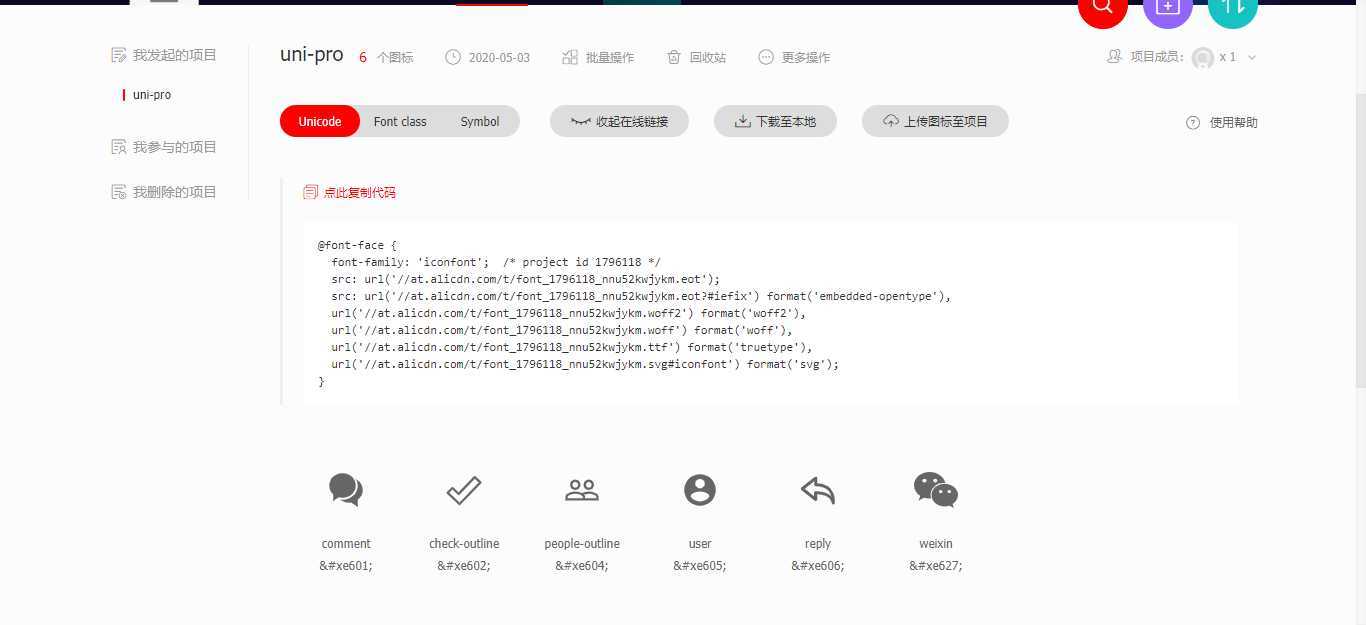Click the weixin icon name label
The image size is (1366, 625).
point(936,544)
